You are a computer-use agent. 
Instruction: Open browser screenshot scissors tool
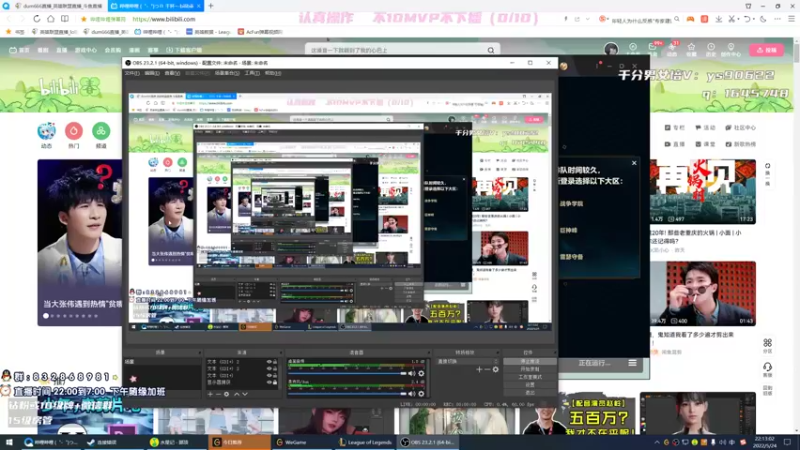click(x=732, y=19)
